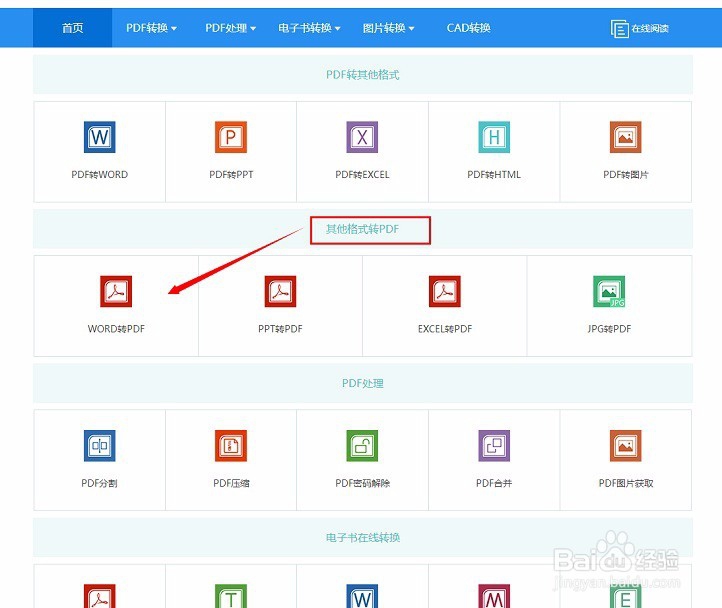Image resolution: width=722 pixels, height=608 pixels.
Task: Click the PDF转WORD label text
Action: (99, 175)
